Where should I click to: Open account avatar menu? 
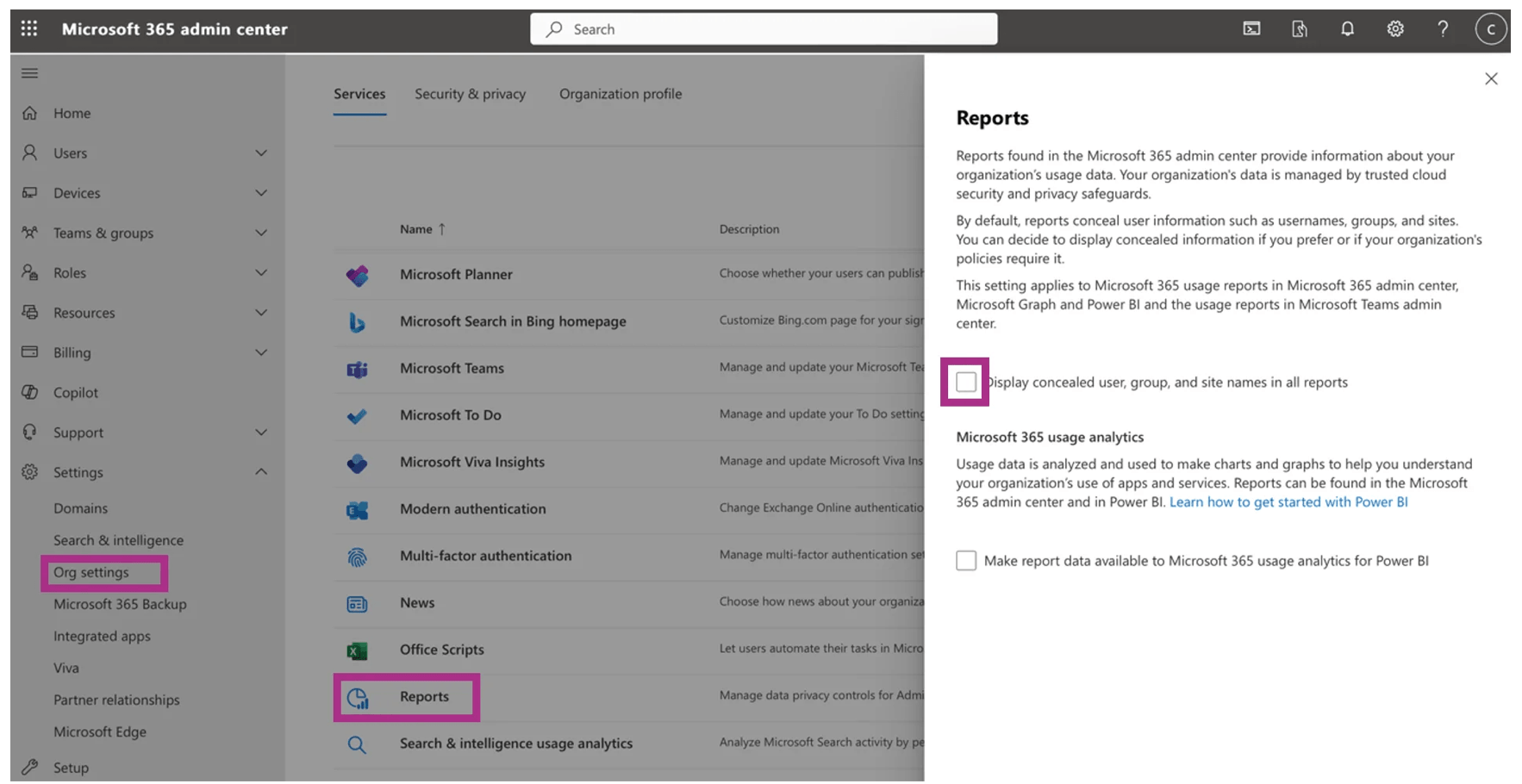tap(1491, 28)
